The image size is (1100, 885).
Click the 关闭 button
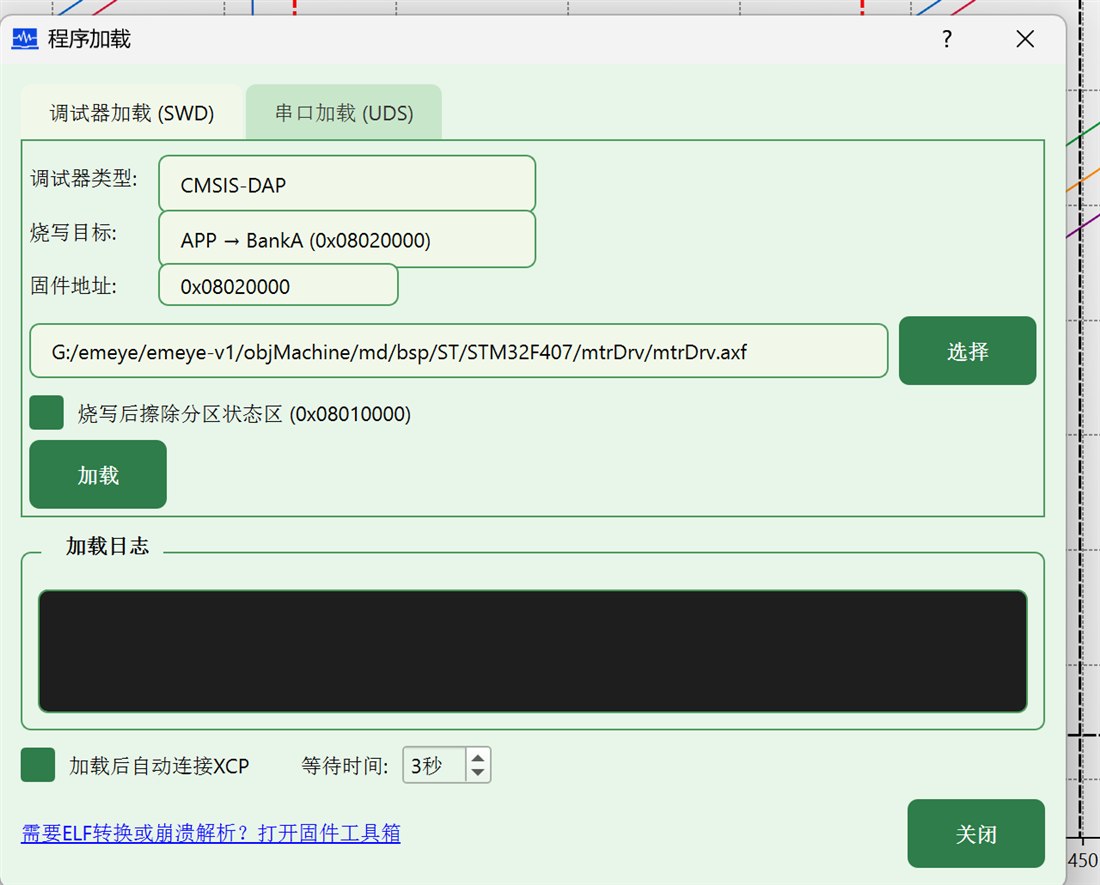click(x=976, y=834)
